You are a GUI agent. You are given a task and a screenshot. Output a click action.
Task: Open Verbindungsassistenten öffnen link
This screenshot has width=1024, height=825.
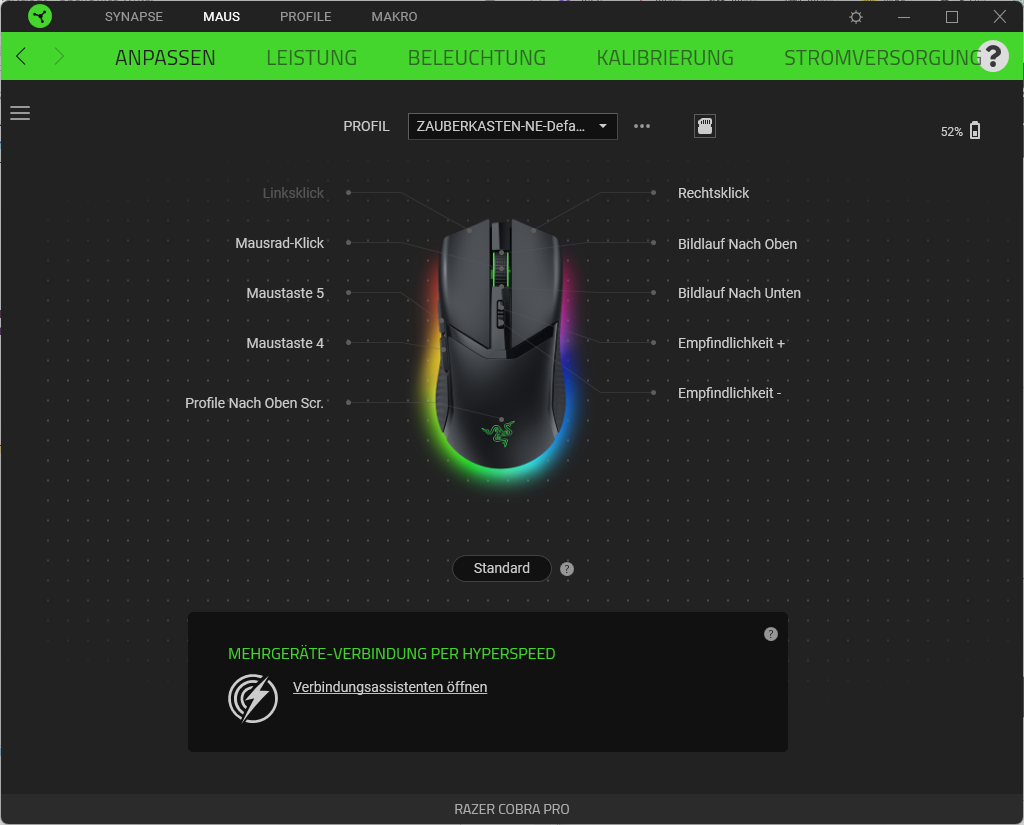tap(390, 687)
